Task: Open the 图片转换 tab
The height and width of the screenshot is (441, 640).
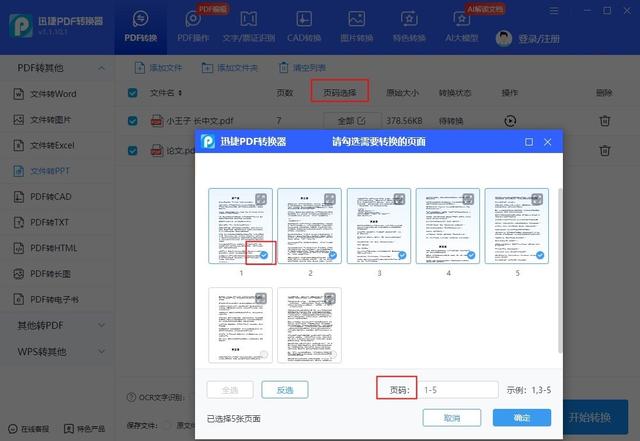Action: coord(356,27)
